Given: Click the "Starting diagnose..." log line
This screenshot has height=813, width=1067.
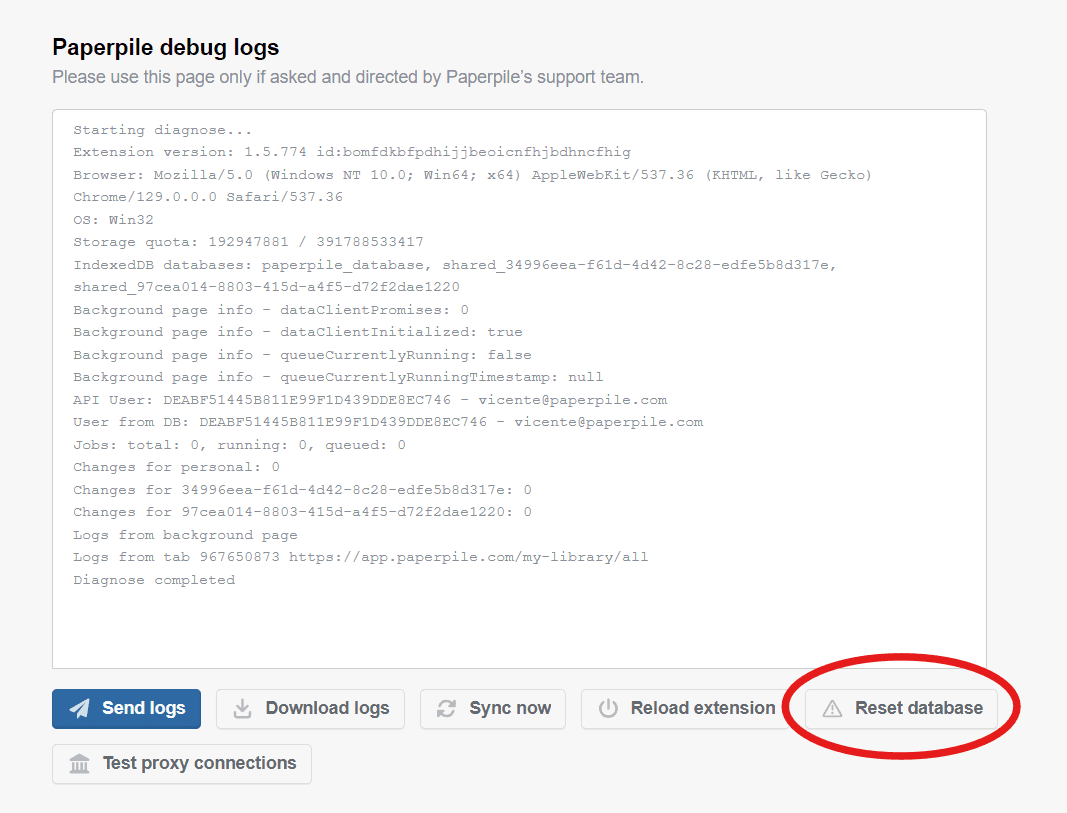Looking at the screenshot, I should (x=162, y=130).
